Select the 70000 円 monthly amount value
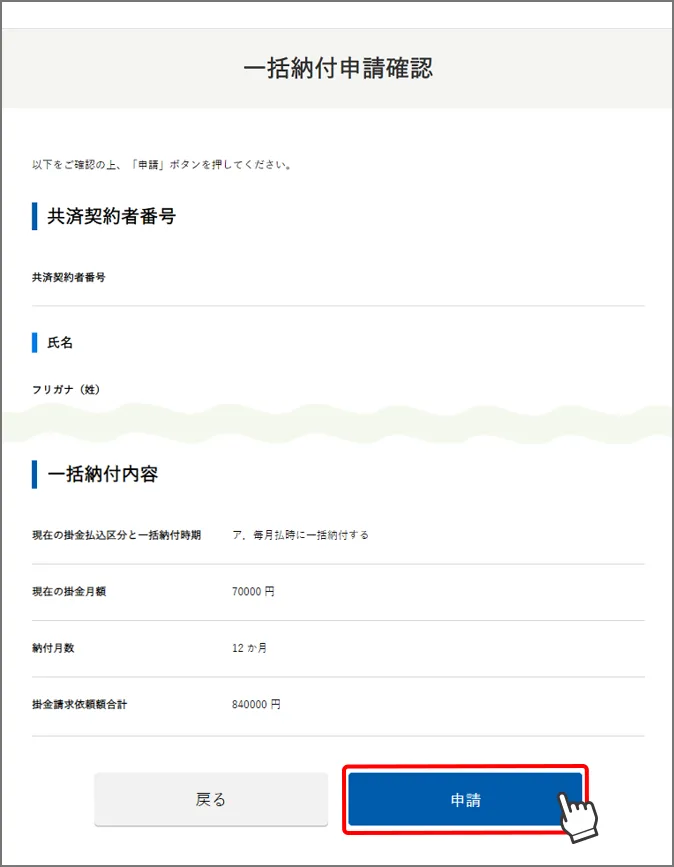Viewport: 674px width, 867px height. [x=253, y=592]
